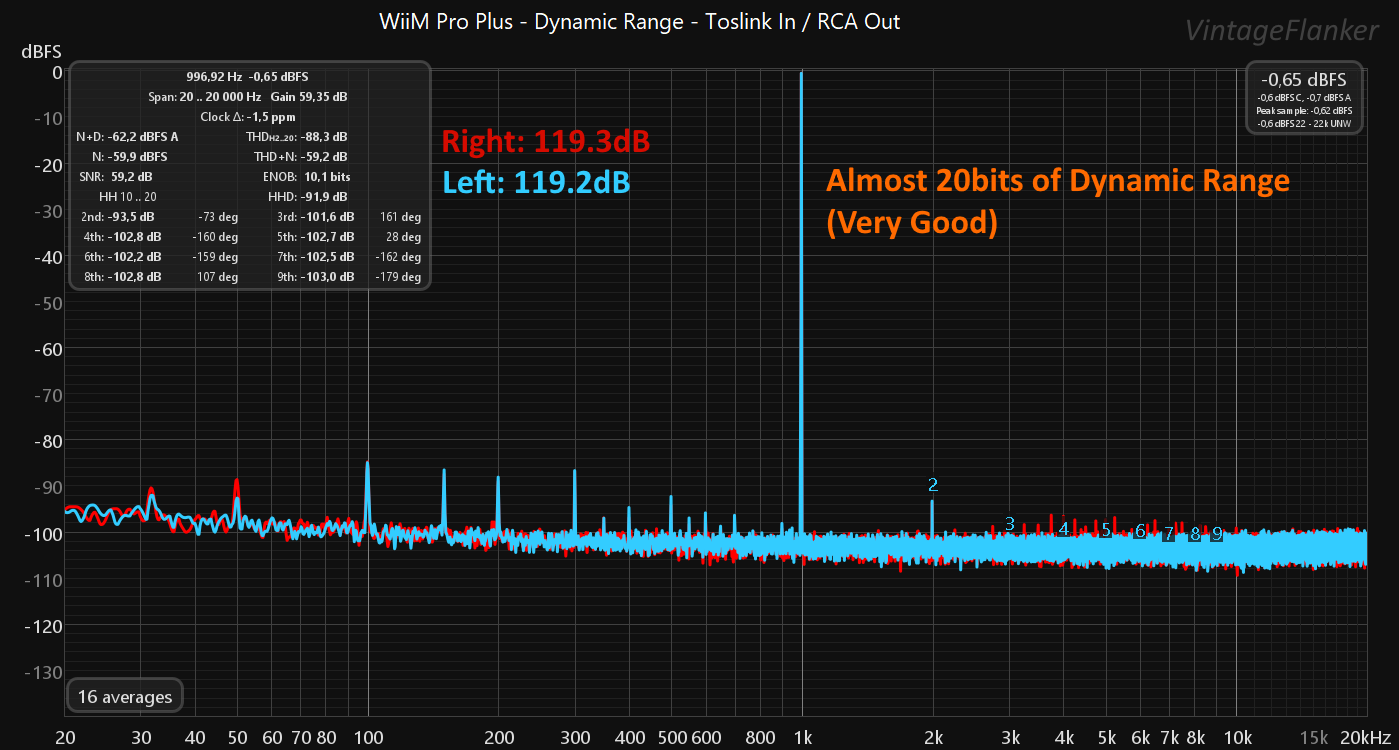Click the 100 label on the frequency axis
The width and height of the screenshot is (1399, 750).
click(x=368, y=738)
